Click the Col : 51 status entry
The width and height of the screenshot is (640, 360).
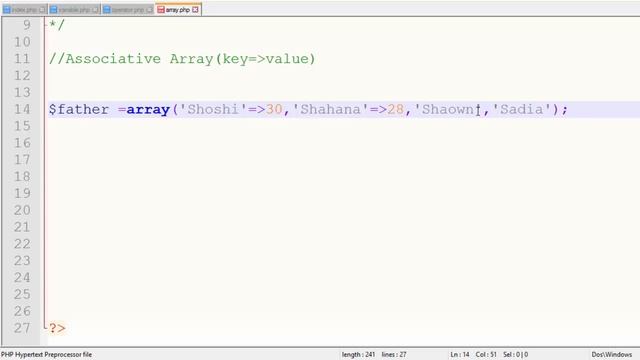click(486, 355)
